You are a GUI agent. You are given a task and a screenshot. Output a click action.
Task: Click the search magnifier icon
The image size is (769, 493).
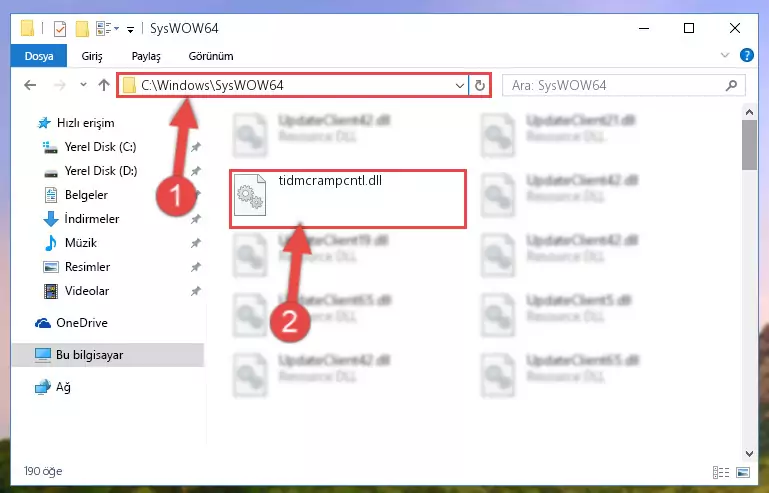pos(731,85)
